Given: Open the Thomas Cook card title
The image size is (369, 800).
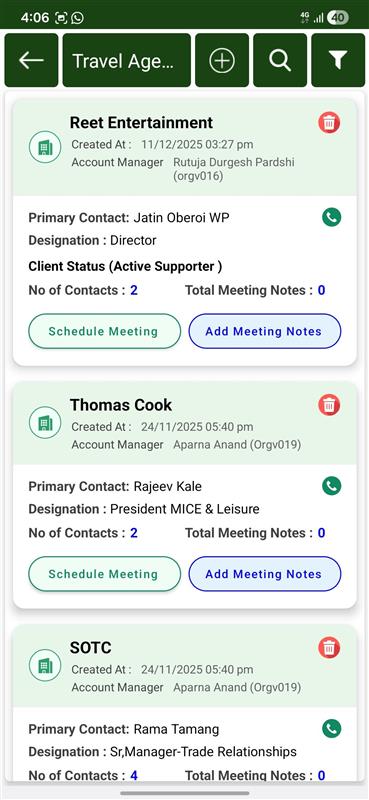Looking at the screenshot, I should (121, 405).
